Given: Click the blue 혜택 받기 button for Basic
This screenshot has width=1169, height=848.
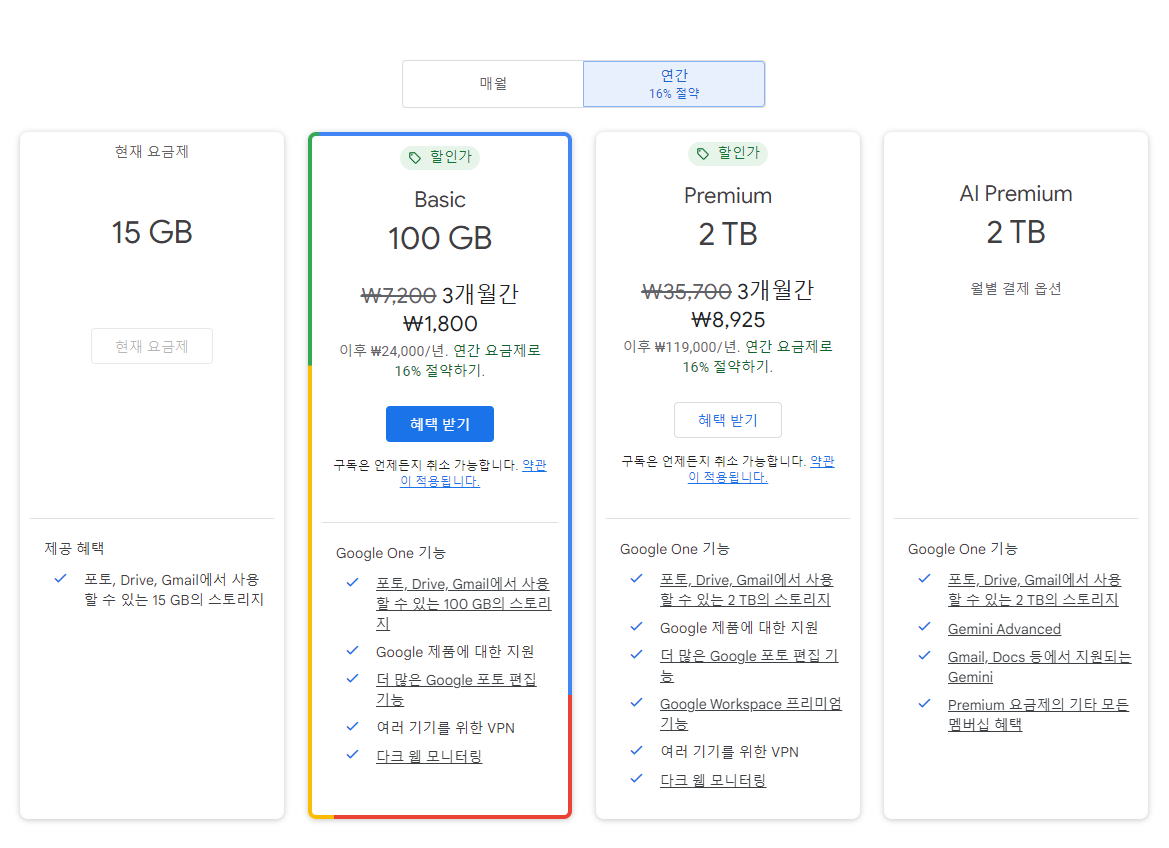Looking at the screenshot, I should tap(440, 424).
